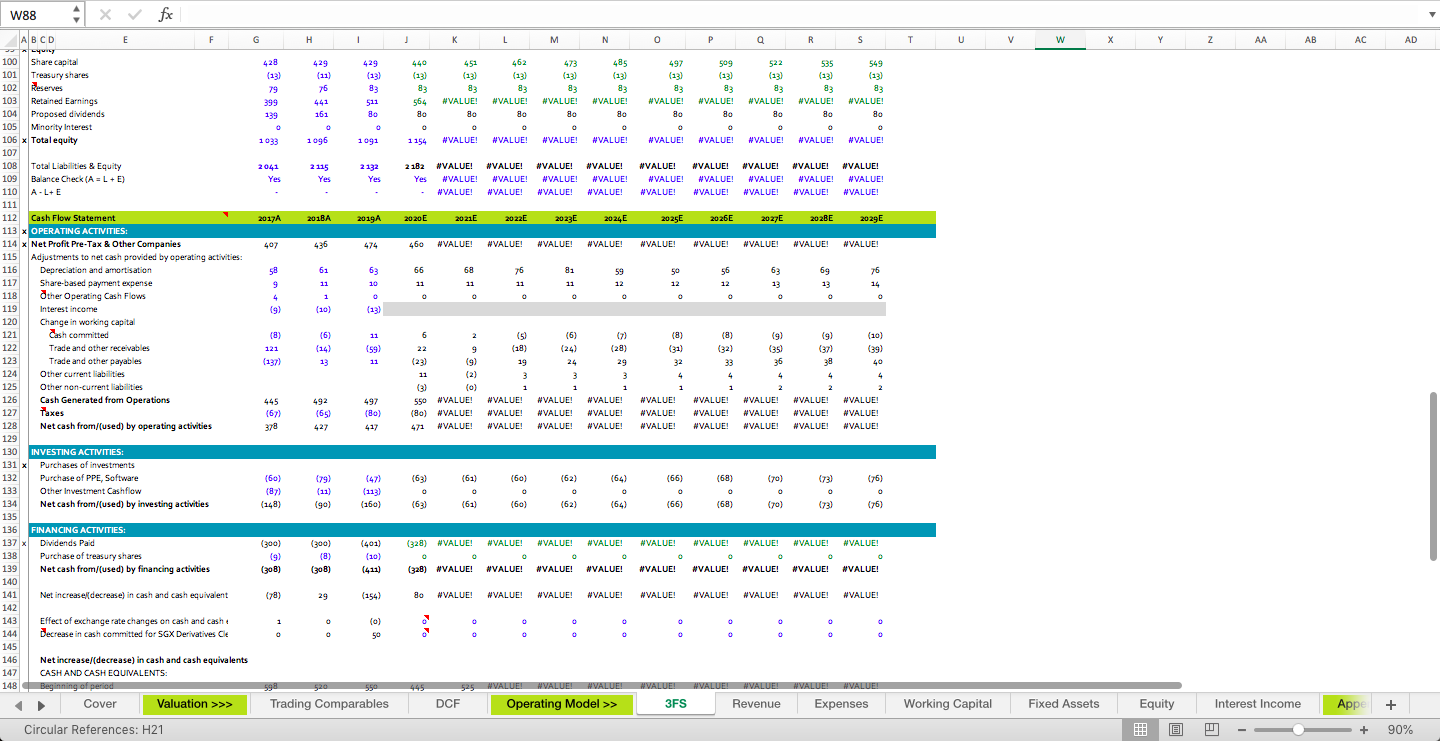
Task: Switch to Page Layout view icon
Action: [1176, 730]
